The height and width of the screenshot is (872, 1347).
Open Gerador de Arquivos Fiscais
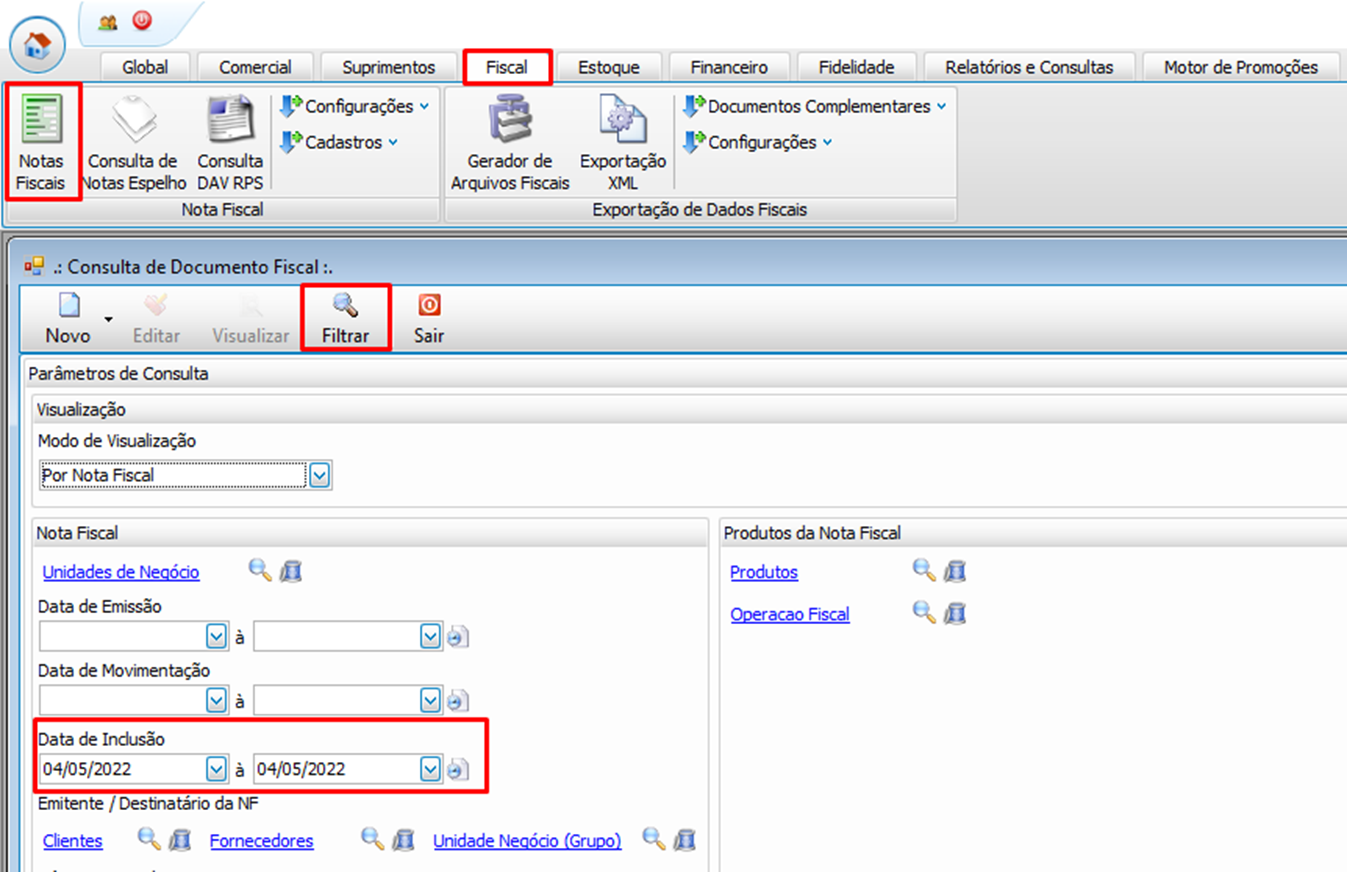[x=510, y=142]
